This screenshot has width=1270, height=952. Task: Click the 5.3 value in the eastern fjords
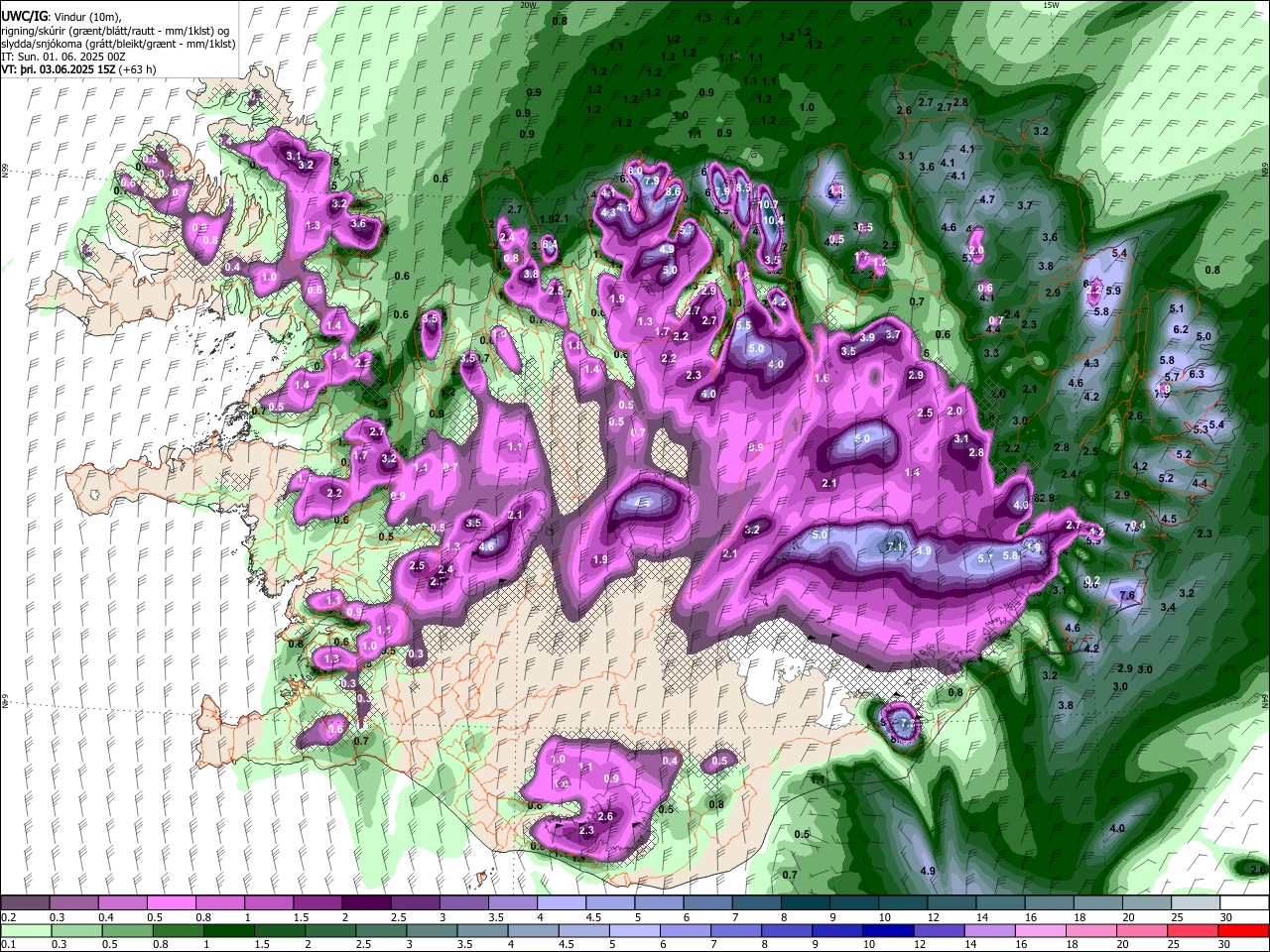click(x=1202, y=429)
